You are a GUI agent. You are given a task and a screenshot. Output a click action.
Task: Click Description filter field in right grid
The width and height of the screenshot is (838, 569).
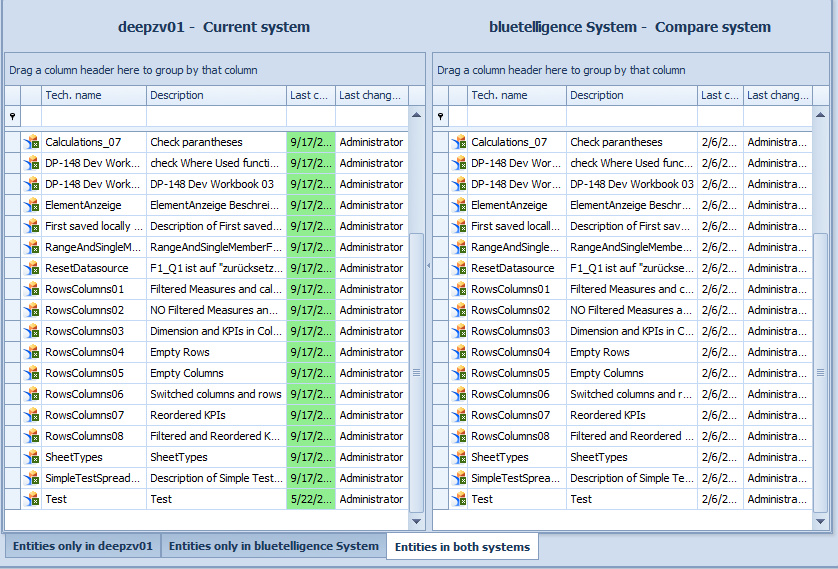pos(632,117)
